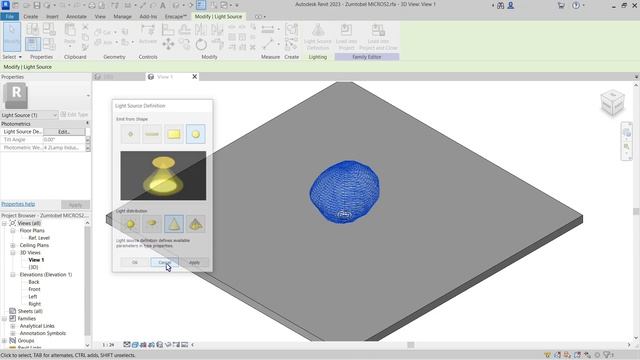Viewport: 640px width, 360px height.
Task: Click the user sign-in icon
Action: point(511,5)
